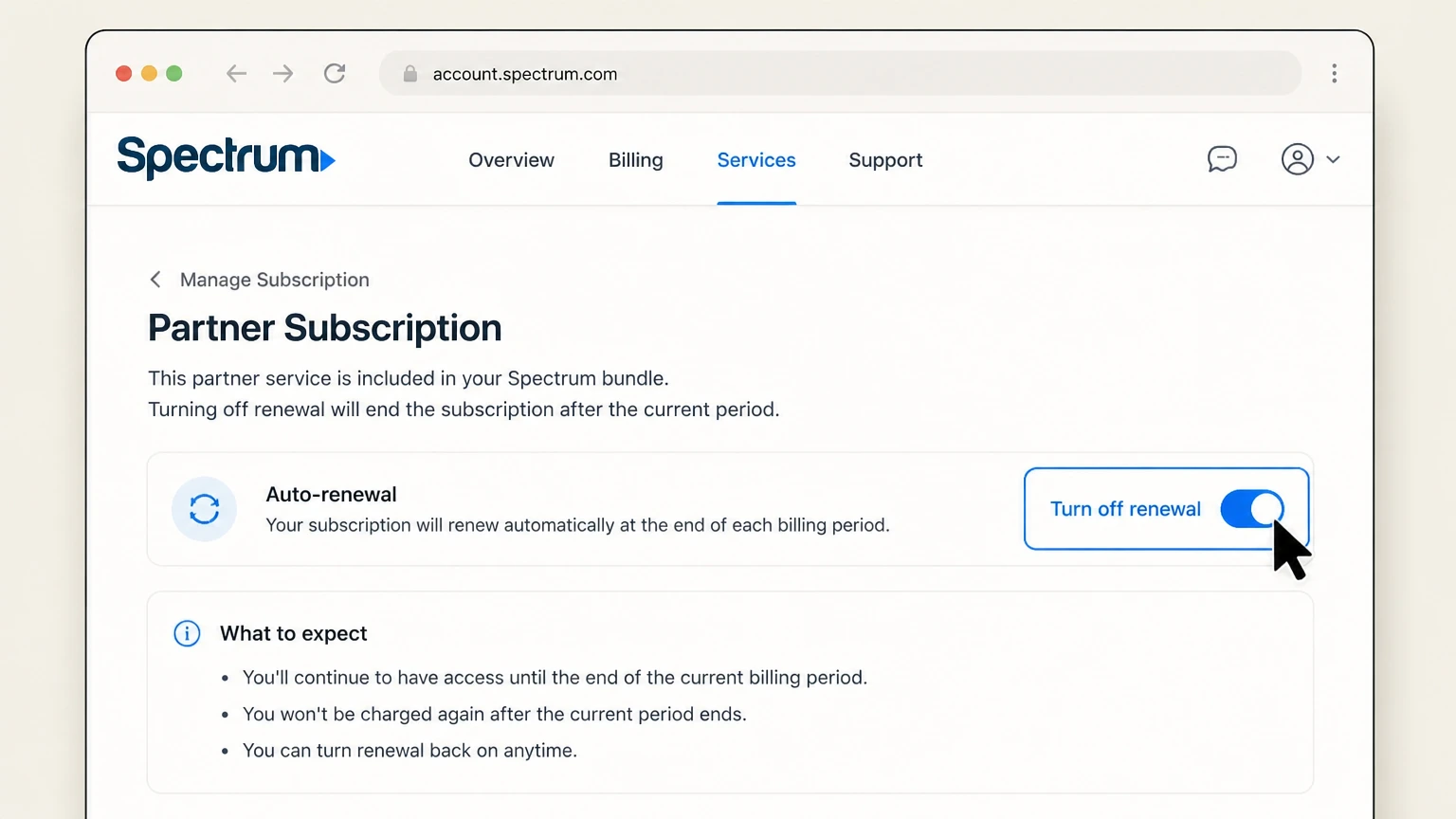1456x819 pixels.
Task: Click the browser forward arrow icon
Action: click(282, 74)
